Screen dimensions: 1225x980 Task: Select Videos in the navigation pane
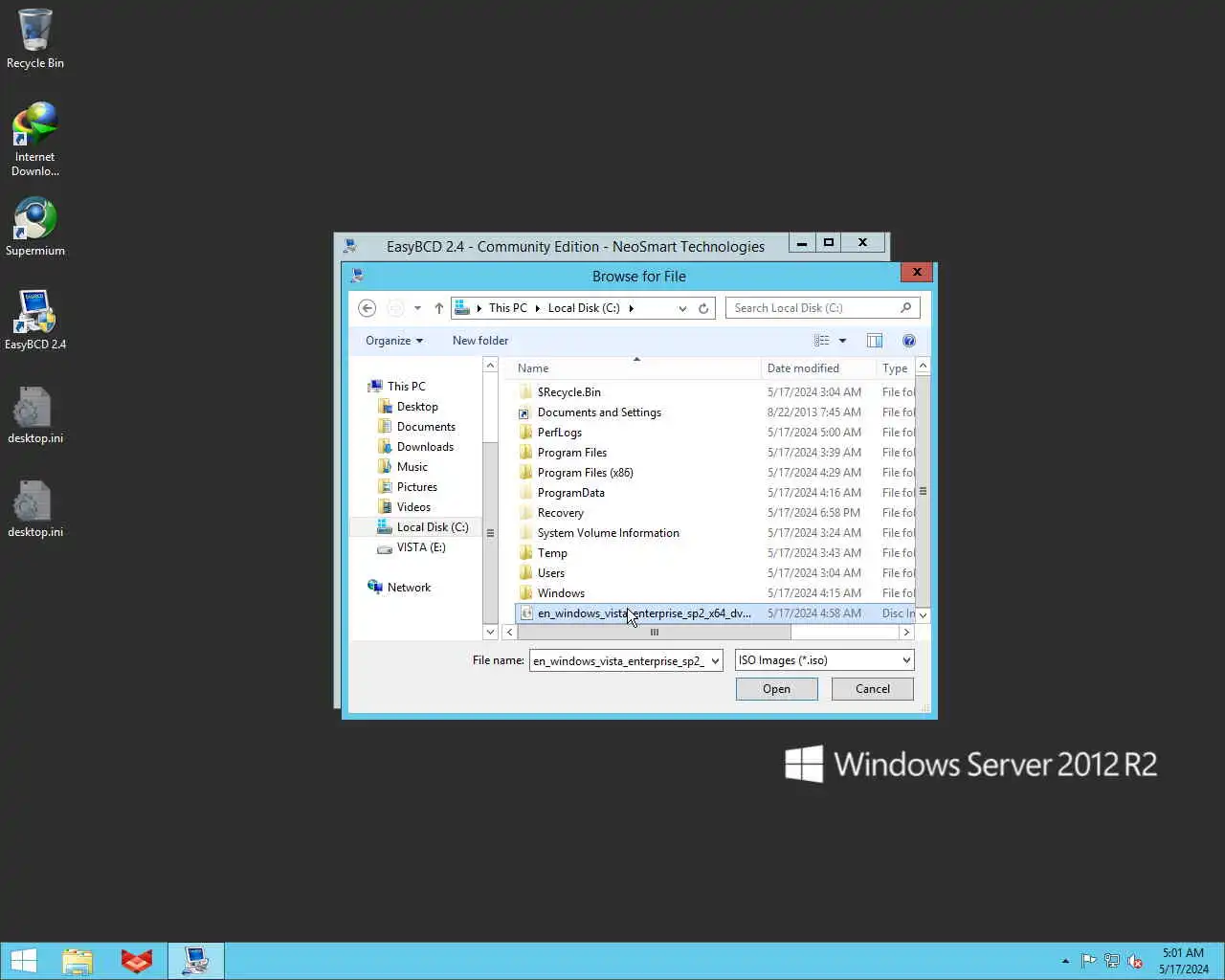pyautogui.click(x=413, y=507)
